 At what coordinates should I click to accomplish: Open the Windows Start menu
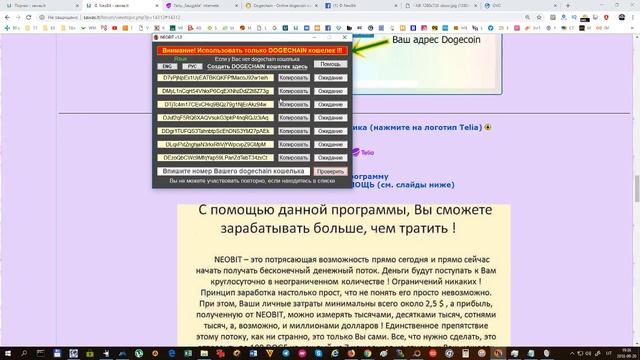tap(8, 353)
